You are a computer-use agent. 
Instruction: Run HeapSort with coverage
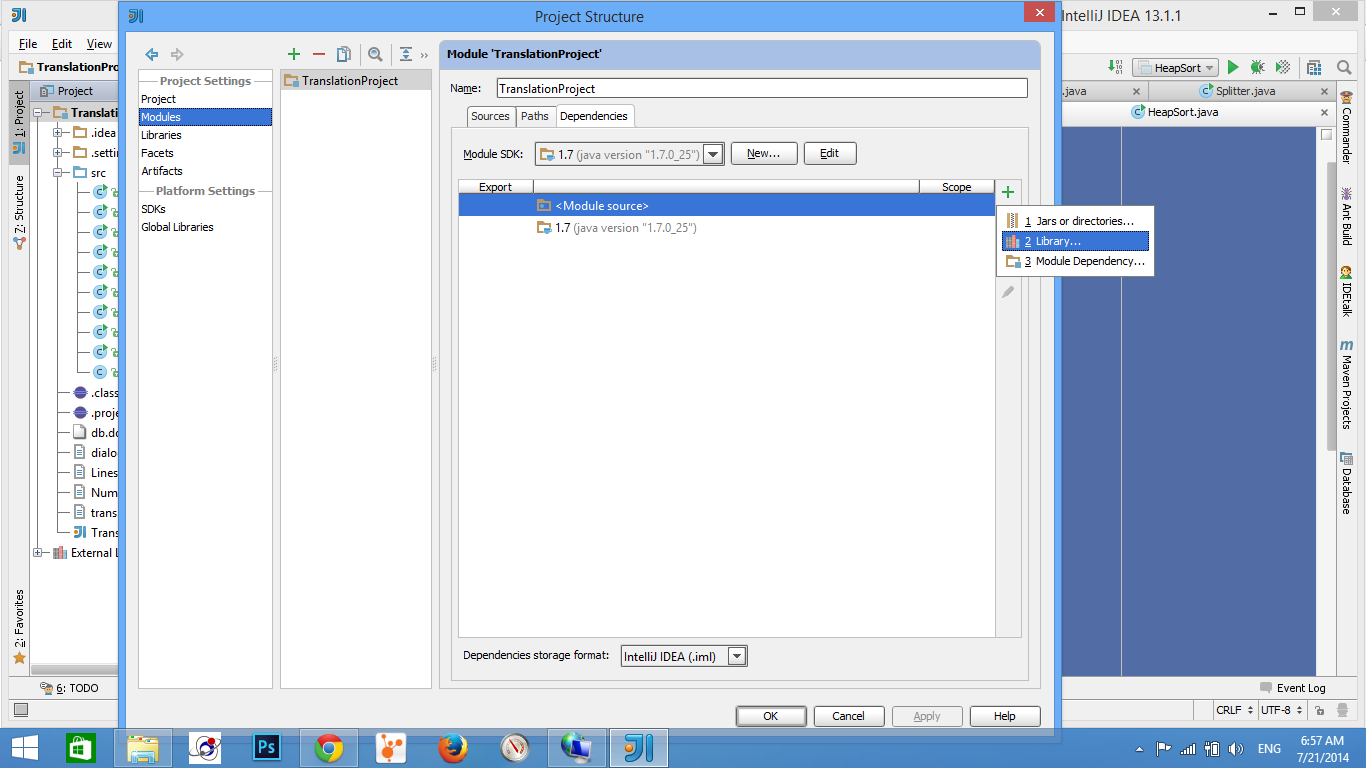pos(1282,67)
